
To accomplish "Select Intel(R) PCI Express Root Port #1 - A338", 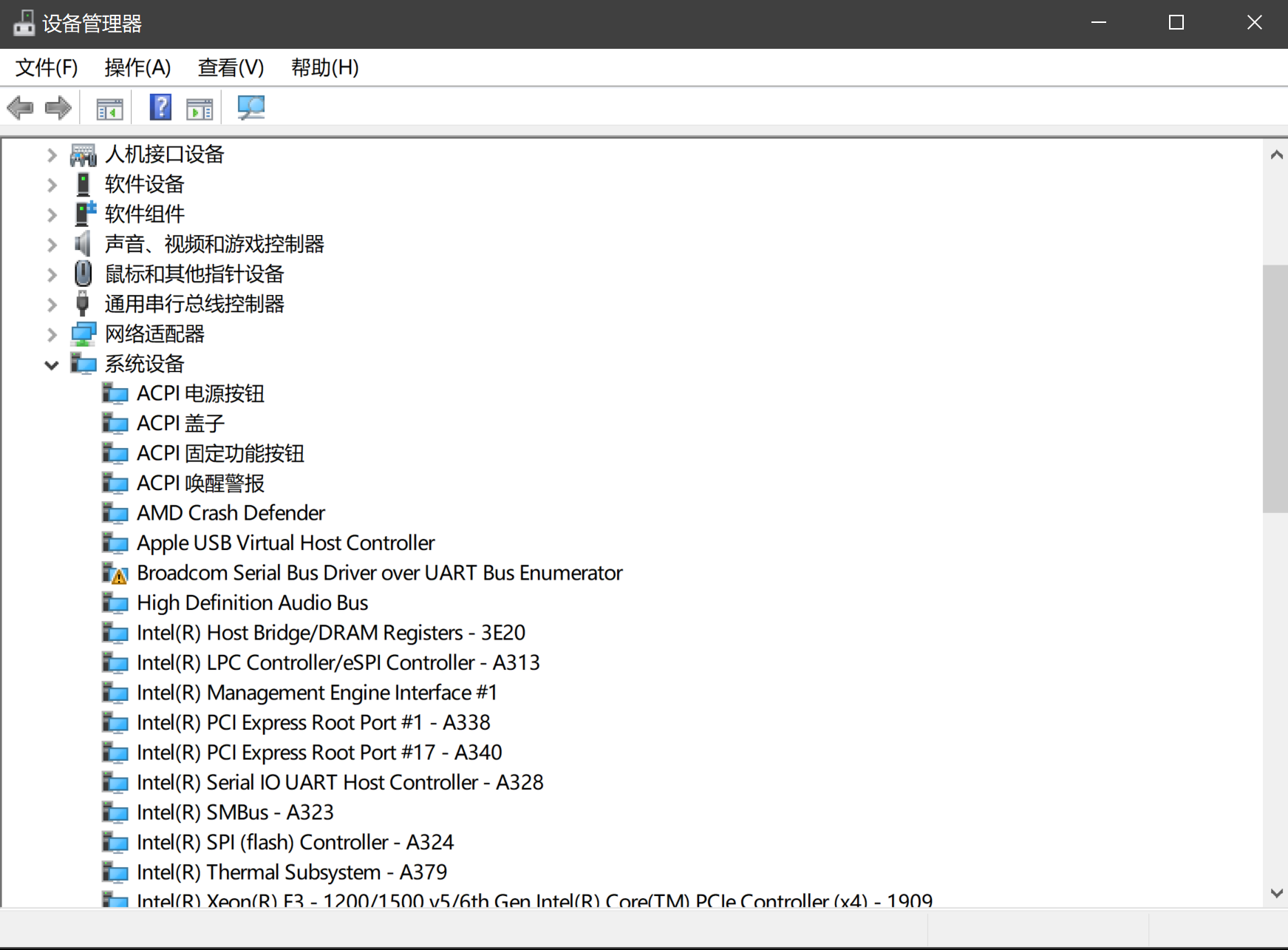I will [313, 722].
